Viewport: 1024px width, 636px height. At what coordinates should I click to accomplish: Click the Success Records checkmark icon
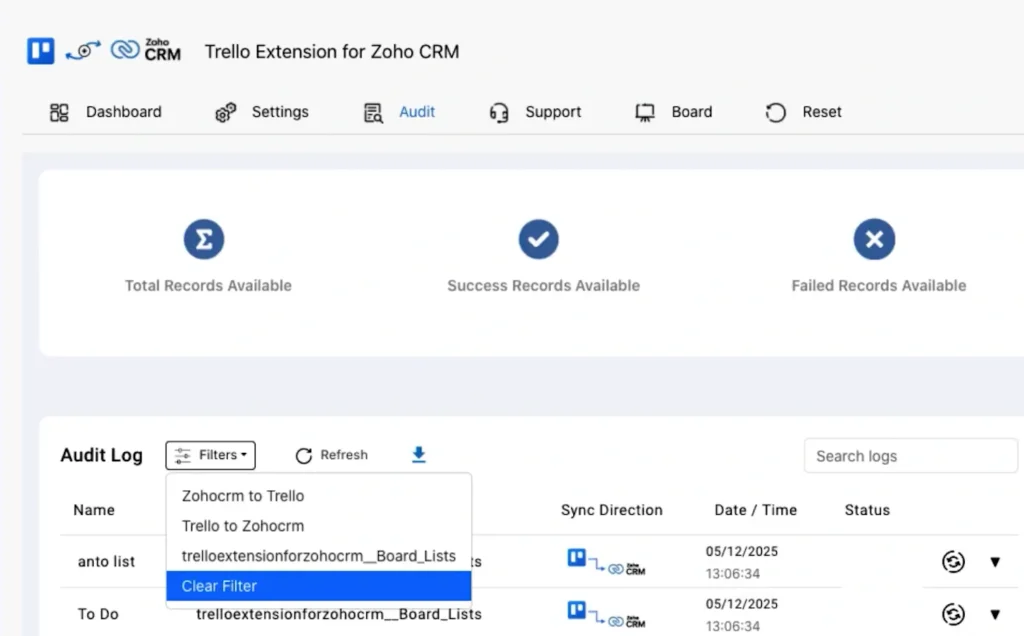pos(539,239)
